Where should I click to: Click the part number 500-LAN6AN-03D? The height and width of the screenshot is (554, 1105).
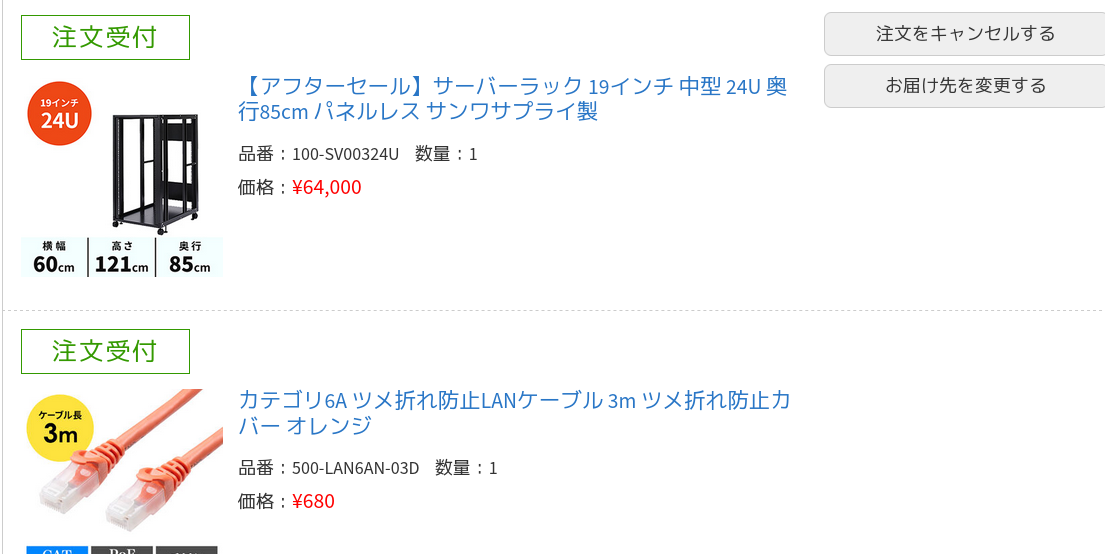355,468
